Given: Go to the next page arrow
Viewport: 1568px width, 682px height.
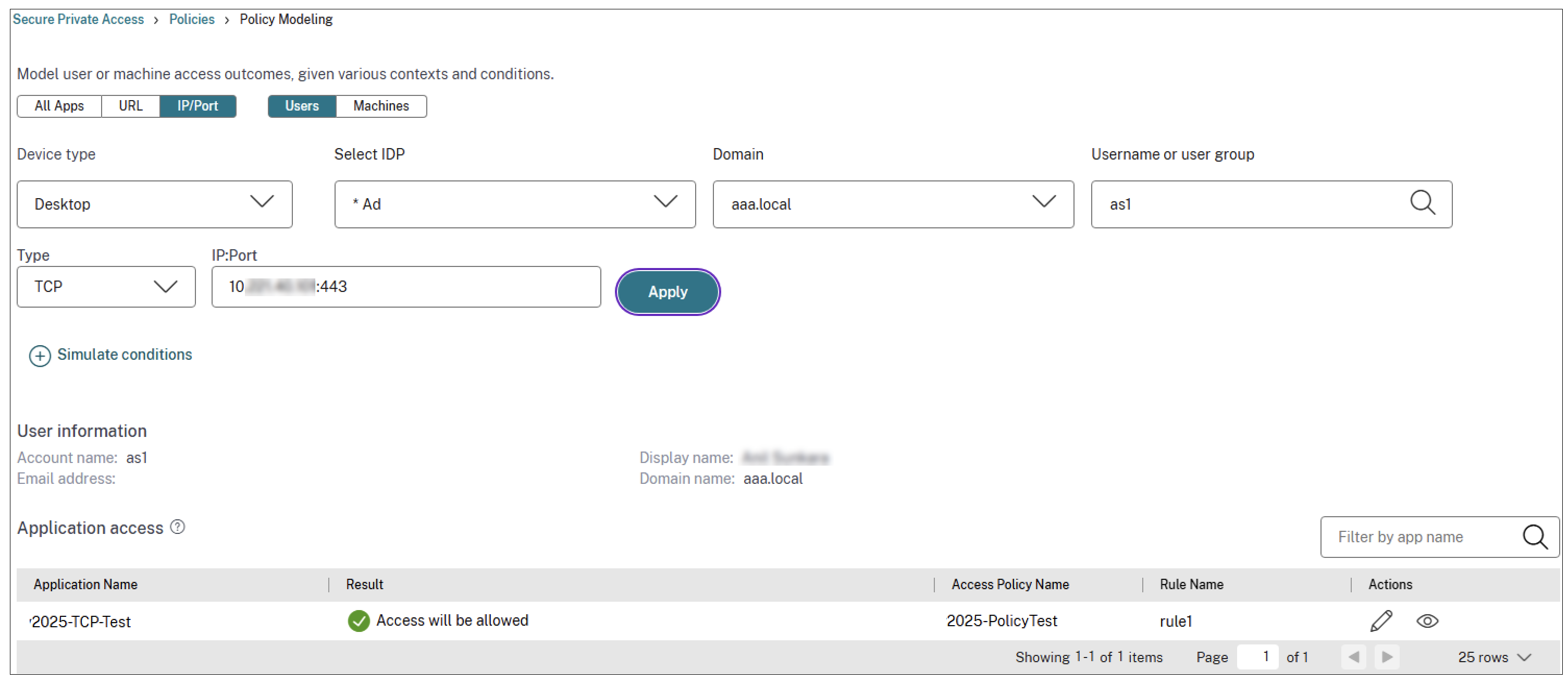Looking at the screenshot, I should [x=1387, y=657].
